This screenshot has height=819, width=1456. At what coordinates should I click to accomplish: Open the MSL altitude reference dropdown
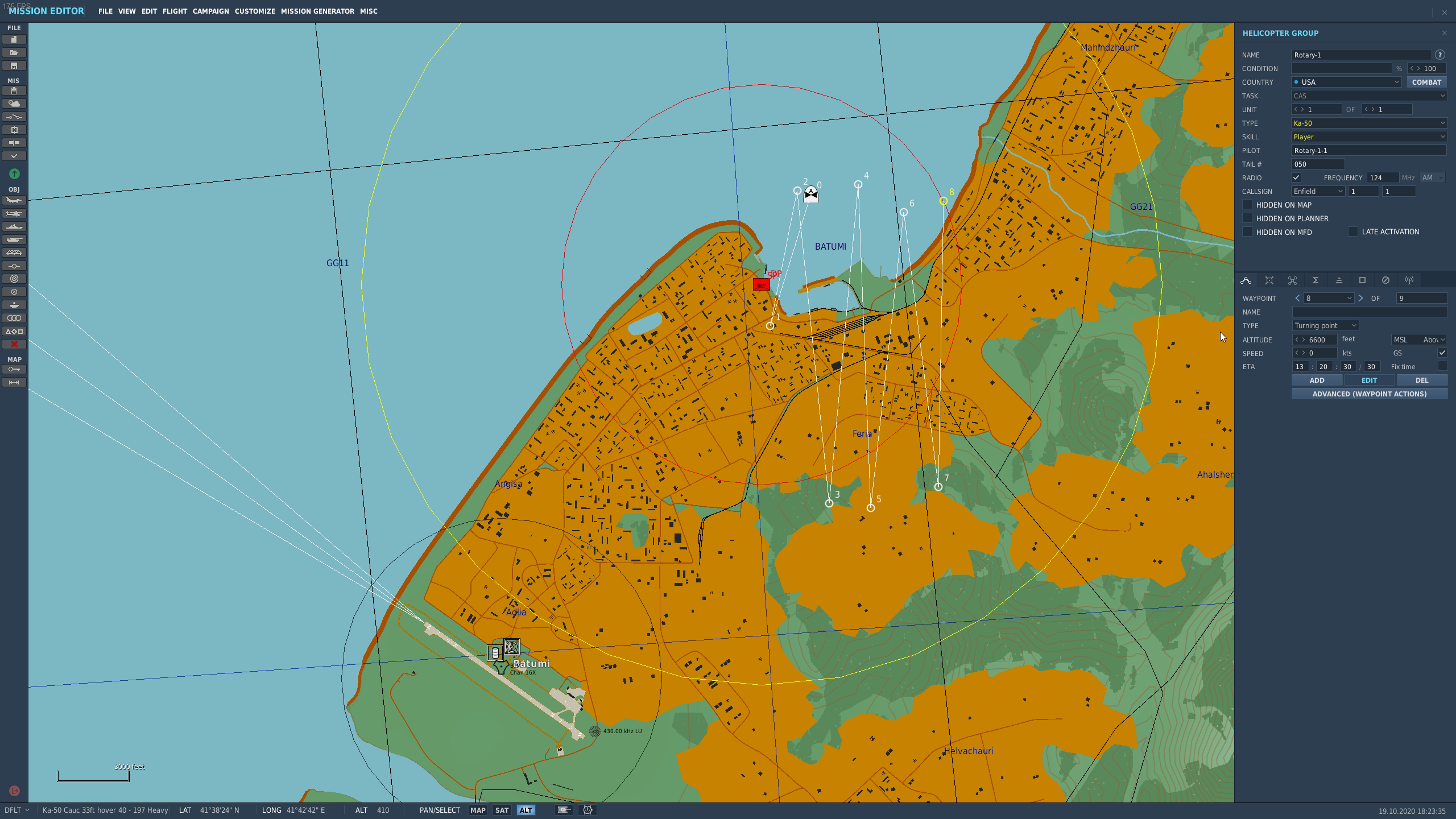coord(1418,340)
